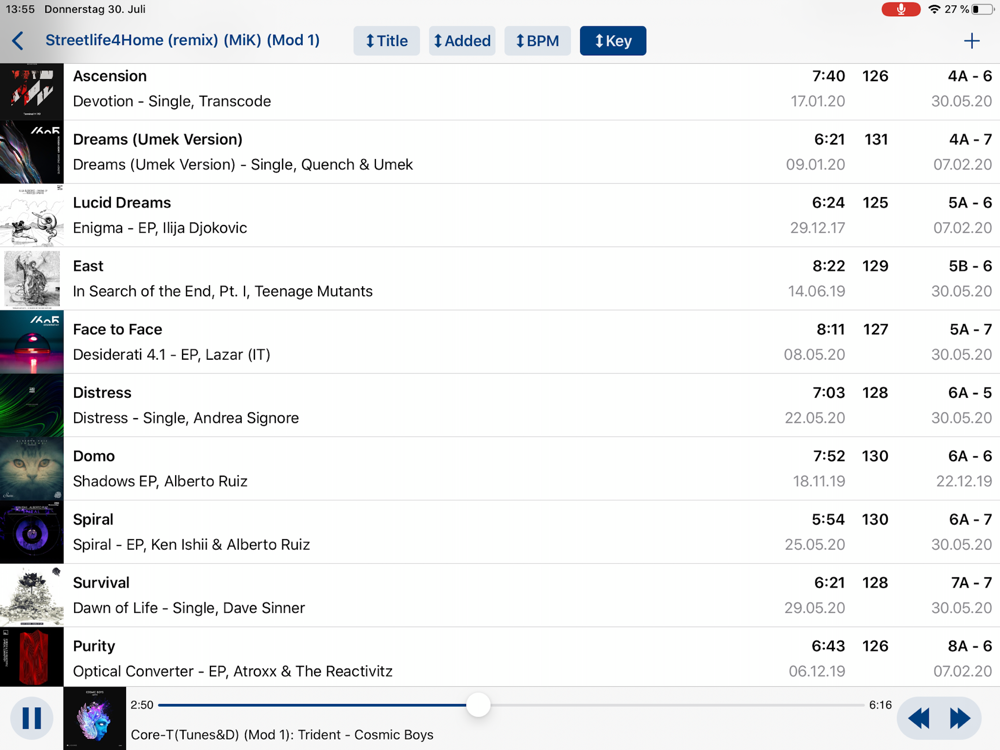Sort the playlist by BPM
The height and width of the screenshot is (750, 1000).
coord(537,41)
